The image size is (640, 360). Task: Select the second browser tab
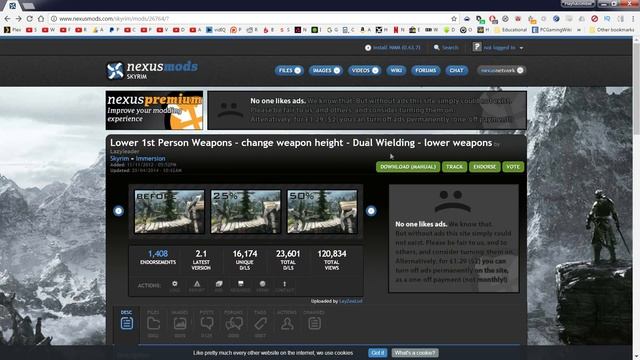click(x=29, y=6)
